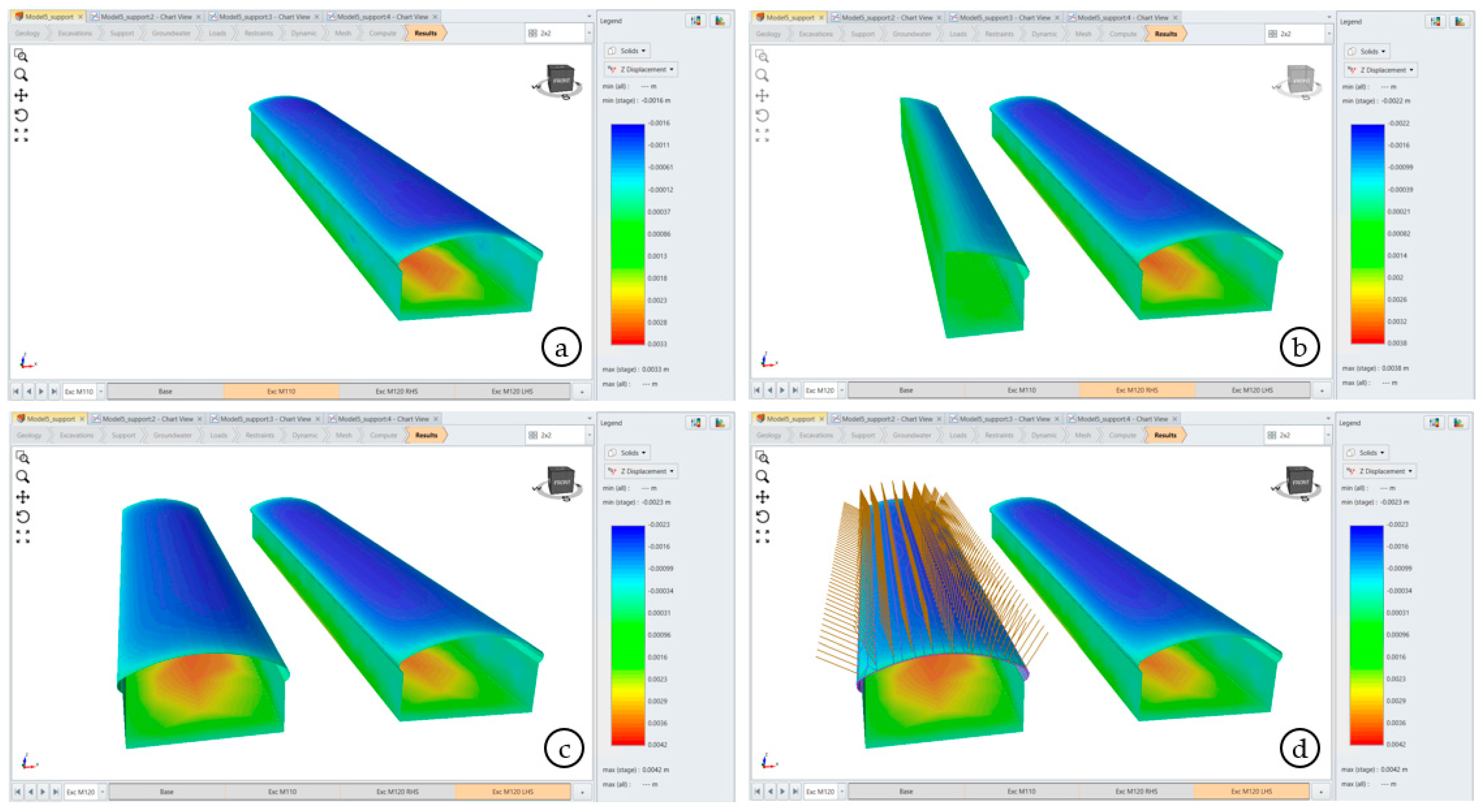This screenshot has height=812, width=1481.
Task: Click histogram chart icon in panel d legend
Action: (1459, 423)
